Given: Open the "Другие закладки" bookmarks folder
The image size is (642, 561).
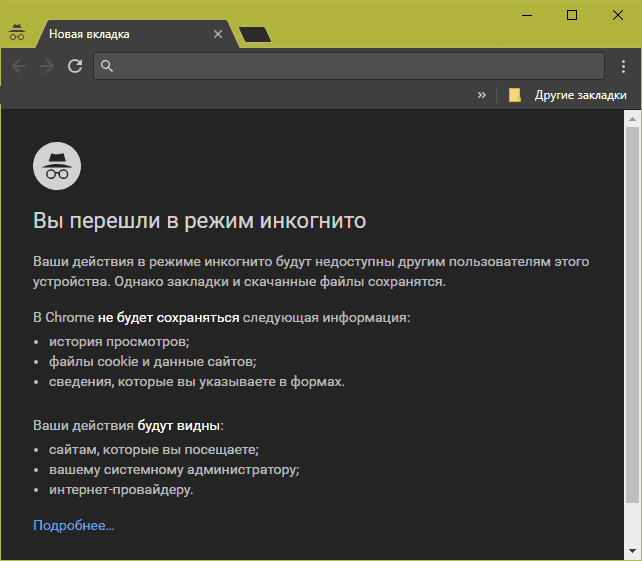Looking at the screenshot, I should 567,95.
